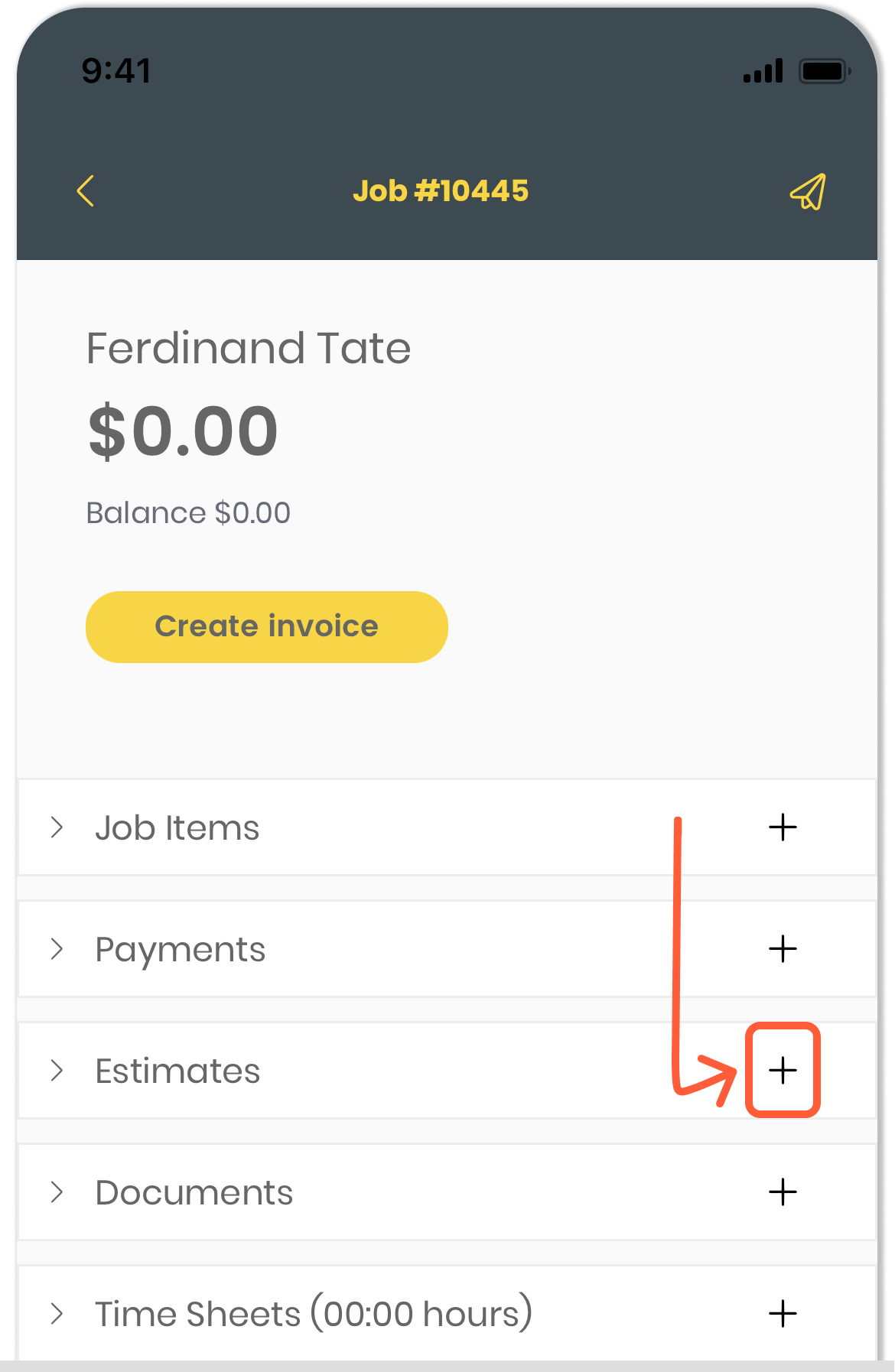895x1372 pixels.
Task: Tap the paper plane send icon
Action: [x=808, y=191]
